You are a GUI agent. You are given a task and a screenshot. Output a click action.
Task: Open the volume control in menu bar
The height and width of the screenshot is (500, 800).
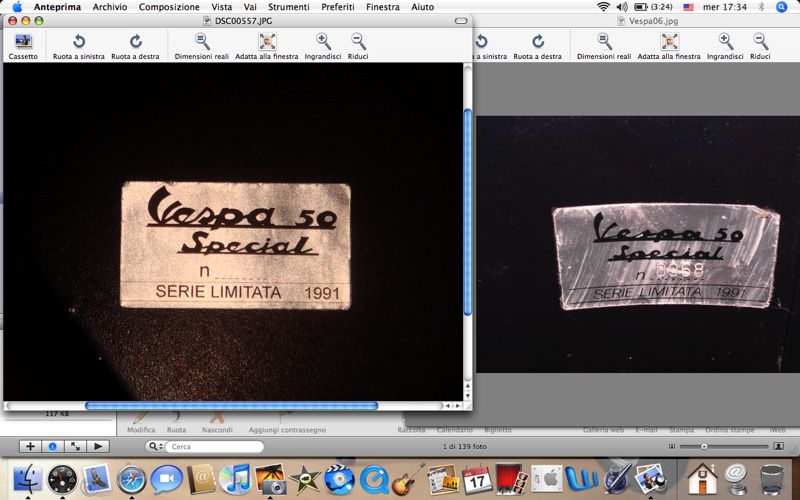point(622,7)
